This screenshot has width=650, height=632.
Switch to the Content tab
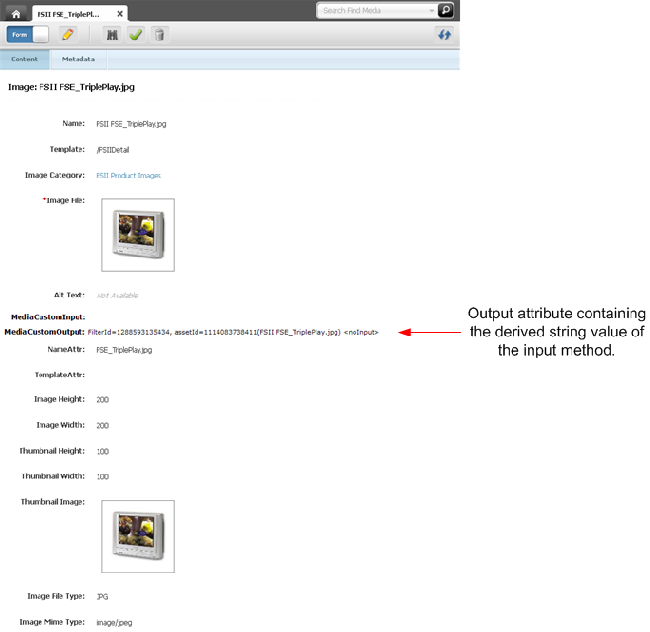tap(24, 59)
